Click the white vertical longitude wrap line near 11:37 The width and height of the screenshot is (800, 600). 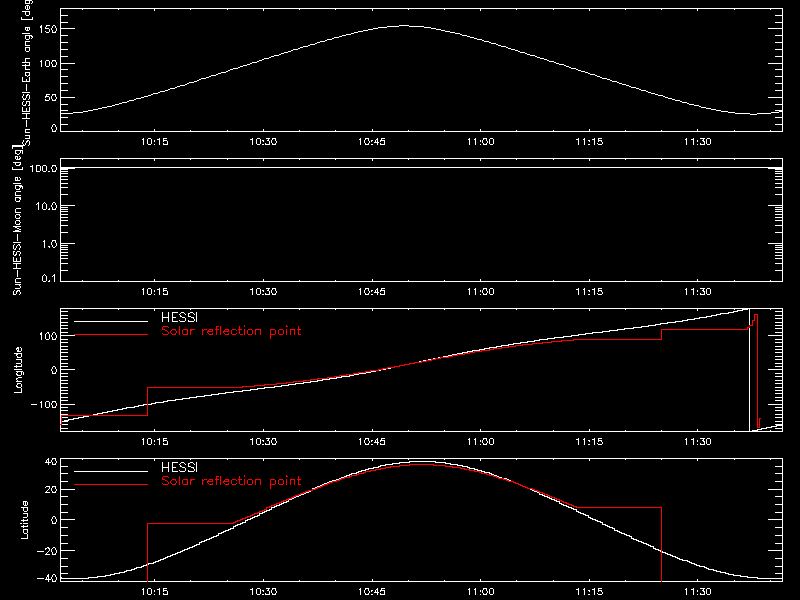click(749, 370)
